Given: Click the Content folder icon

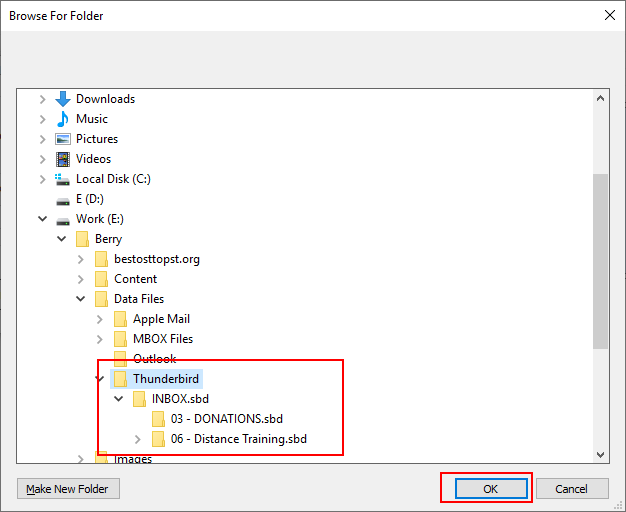Looking at the screenshot, I should pos(101,279).
